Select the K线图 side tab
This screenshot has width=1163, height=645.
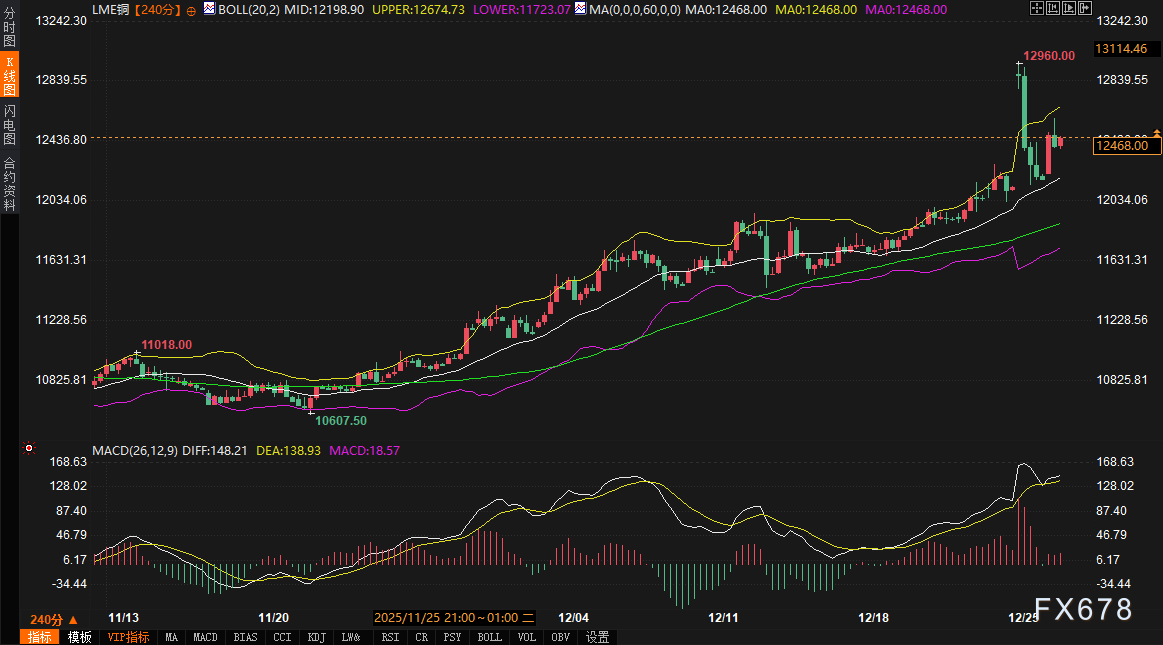coord(9,76)
